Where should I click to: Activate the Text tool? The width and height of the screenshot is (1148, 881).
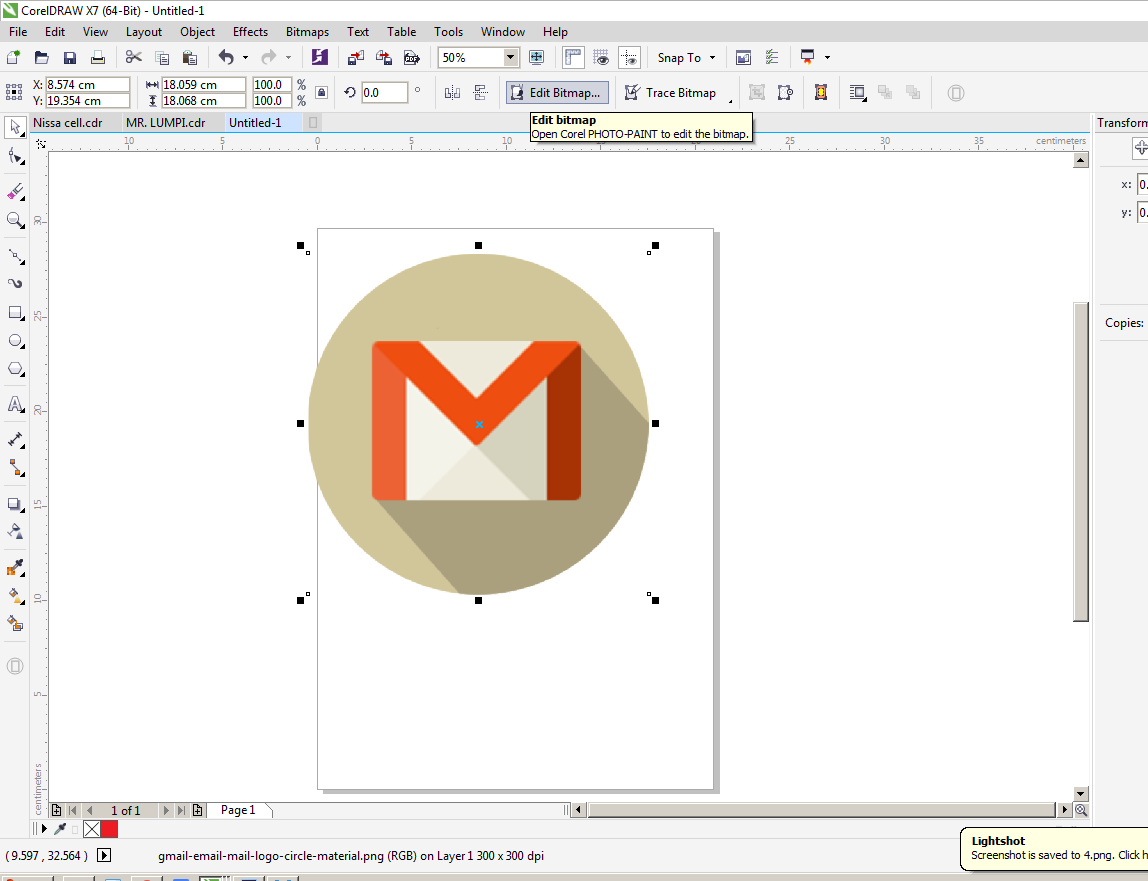coord(15,404)
